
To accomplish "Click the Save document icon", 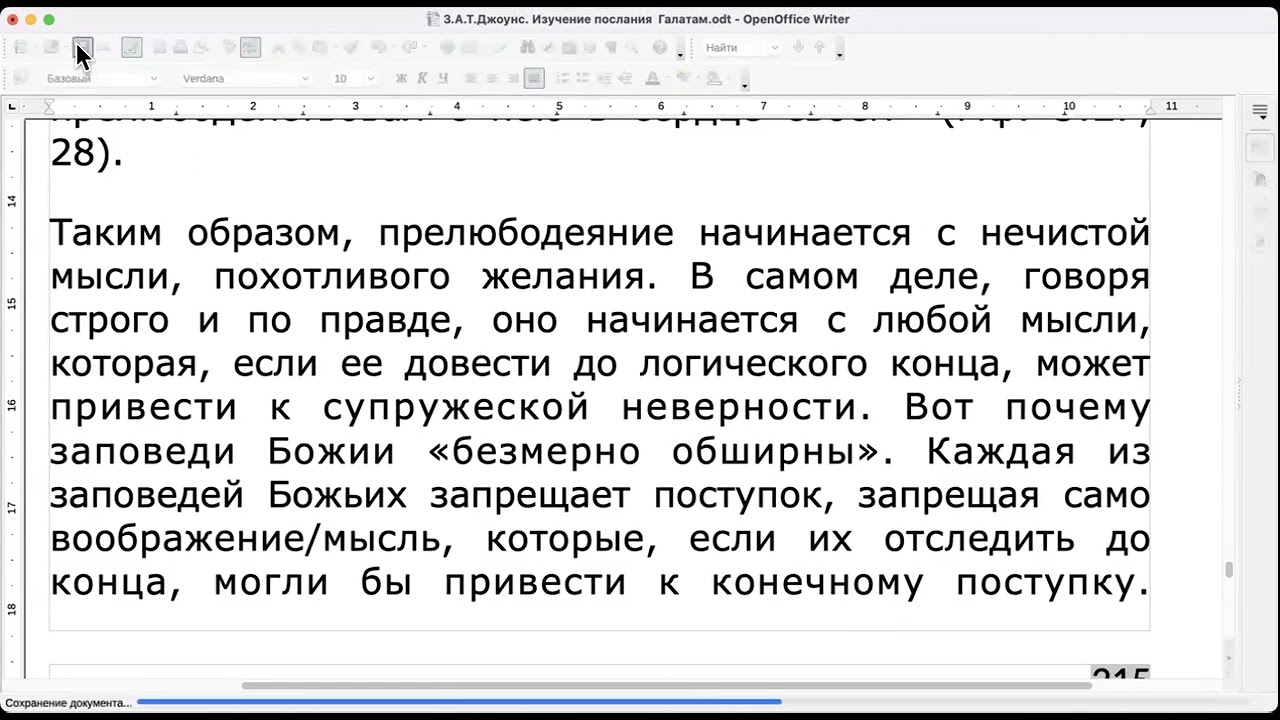I will point(83,47).
